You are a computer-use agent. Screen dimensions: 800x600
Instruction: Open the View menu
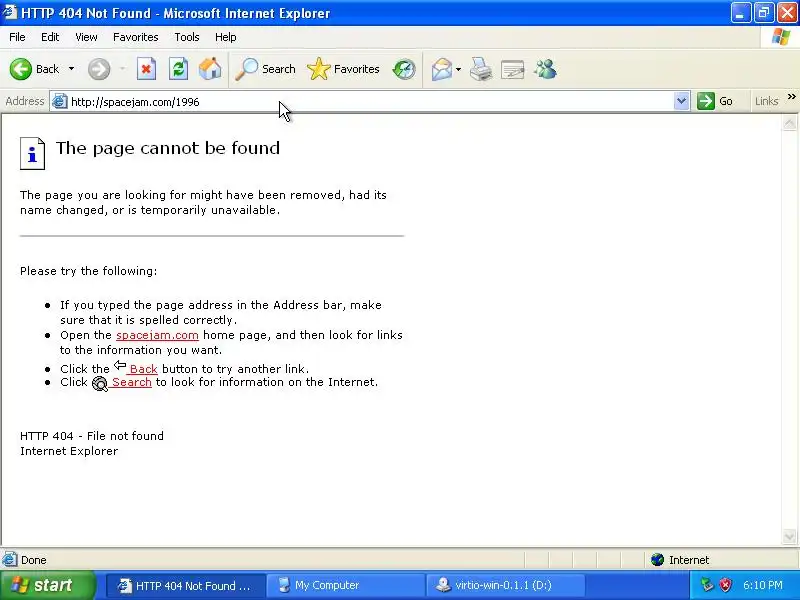[86, 37]
